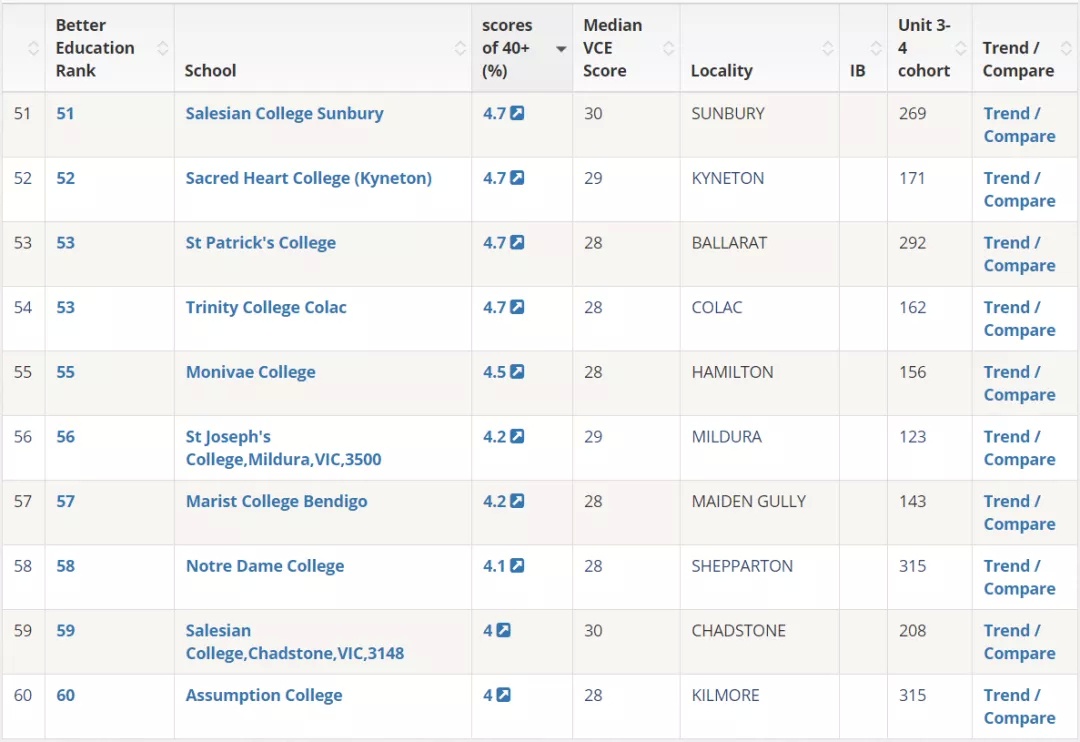Open Trend / Compare for St Patrick's College
Image resolution: width=1080 pixels, height=742 pixels.
pos(1019,254)
